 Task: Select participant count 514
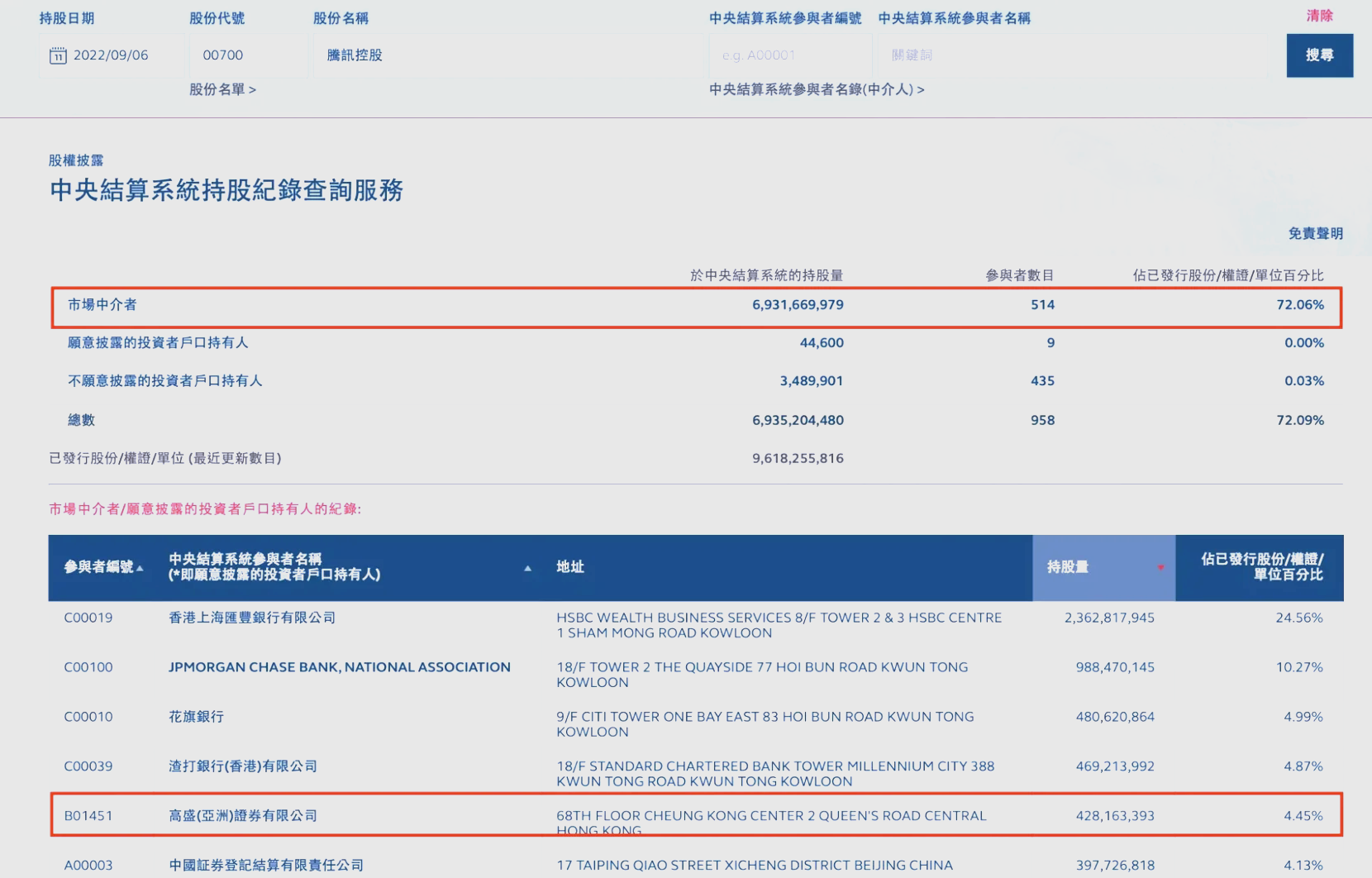click(x=1042, y=305)
